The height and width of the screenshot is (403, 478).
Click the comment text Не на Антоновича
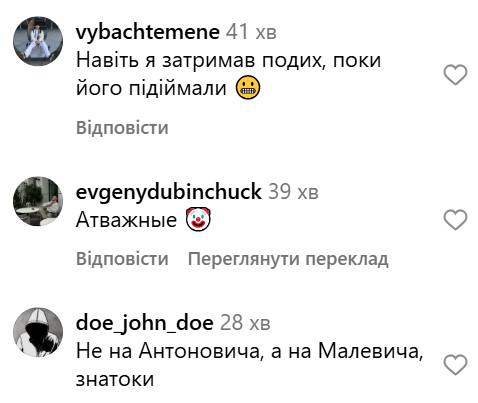pos(249,365)
